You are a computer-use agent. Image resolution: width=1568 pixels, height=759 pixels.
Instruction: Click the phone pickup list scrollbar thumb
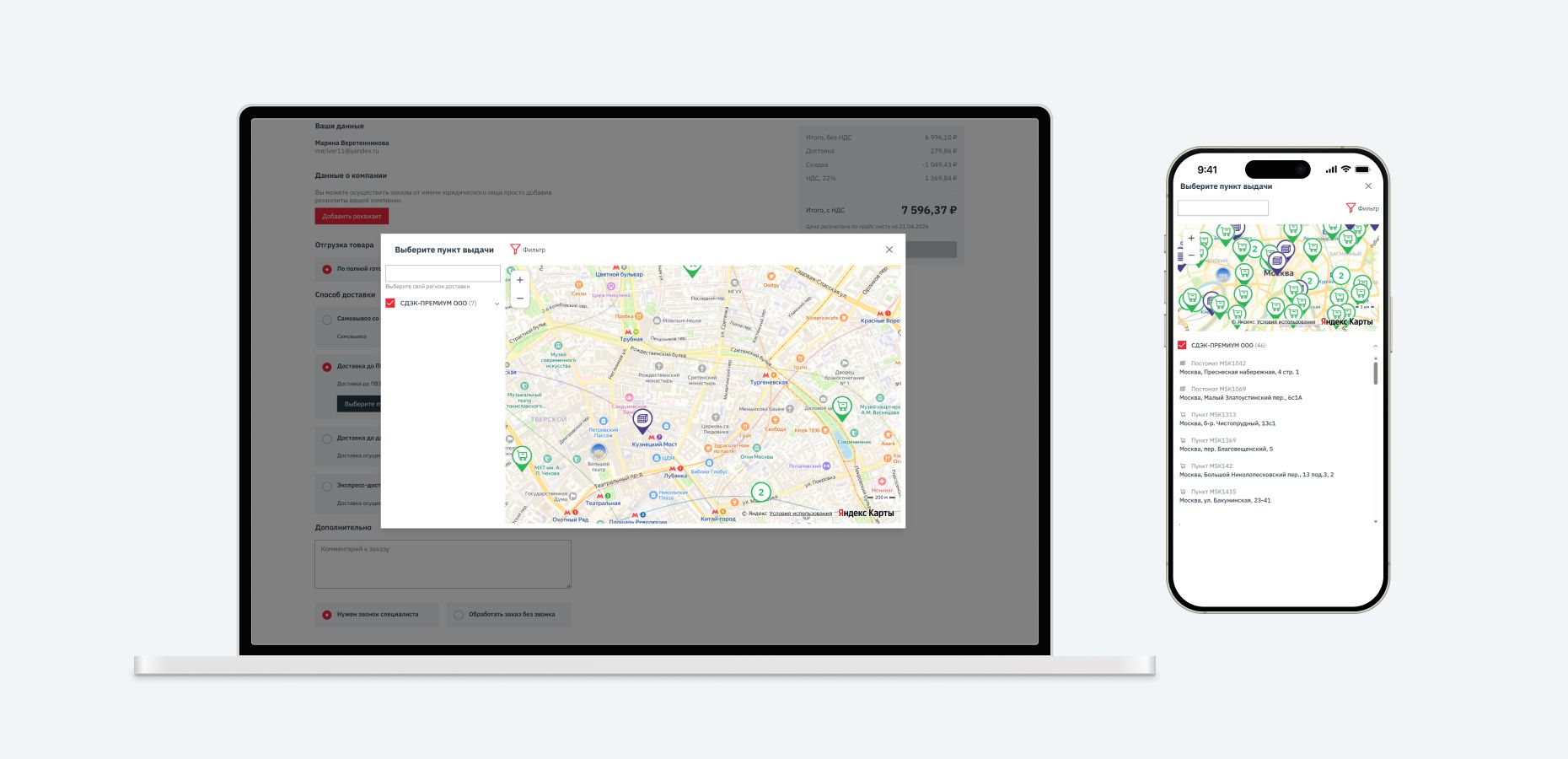tap(1375, 371)
